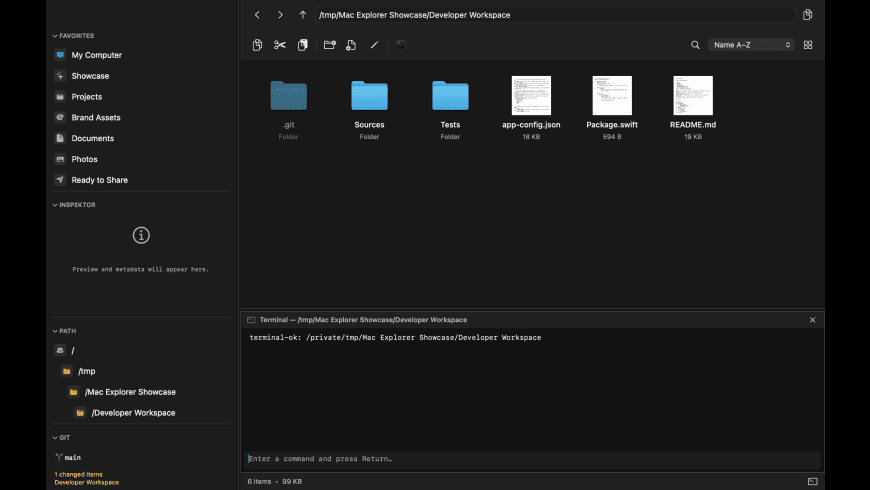Select the Package.swift file
Viewport: 870px width, 490px height.
click(612, 108)
